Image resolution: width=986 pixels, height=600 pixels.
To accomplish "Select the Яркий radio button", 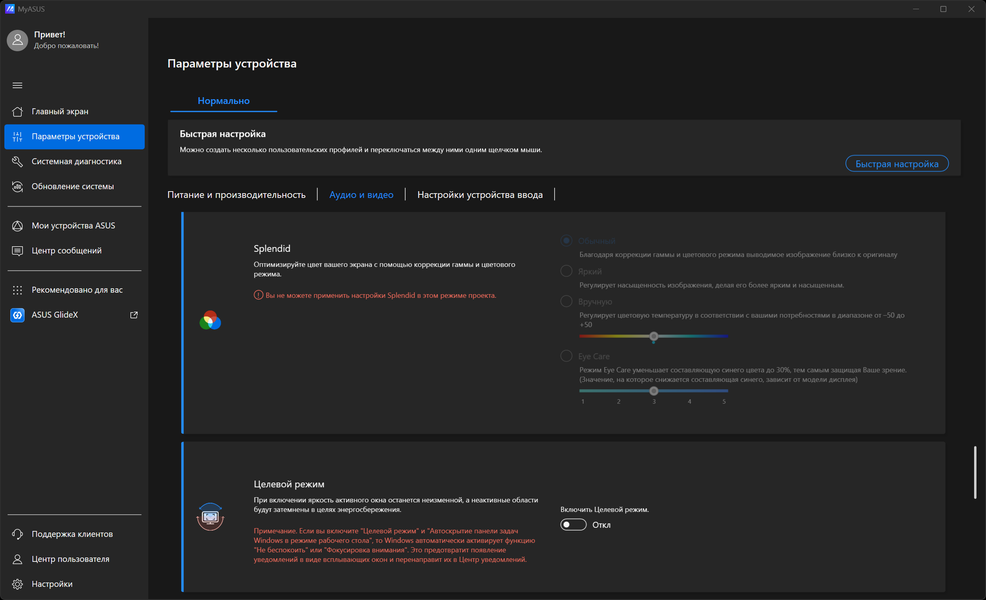I will pyautogui.click(x=566, y=271).
